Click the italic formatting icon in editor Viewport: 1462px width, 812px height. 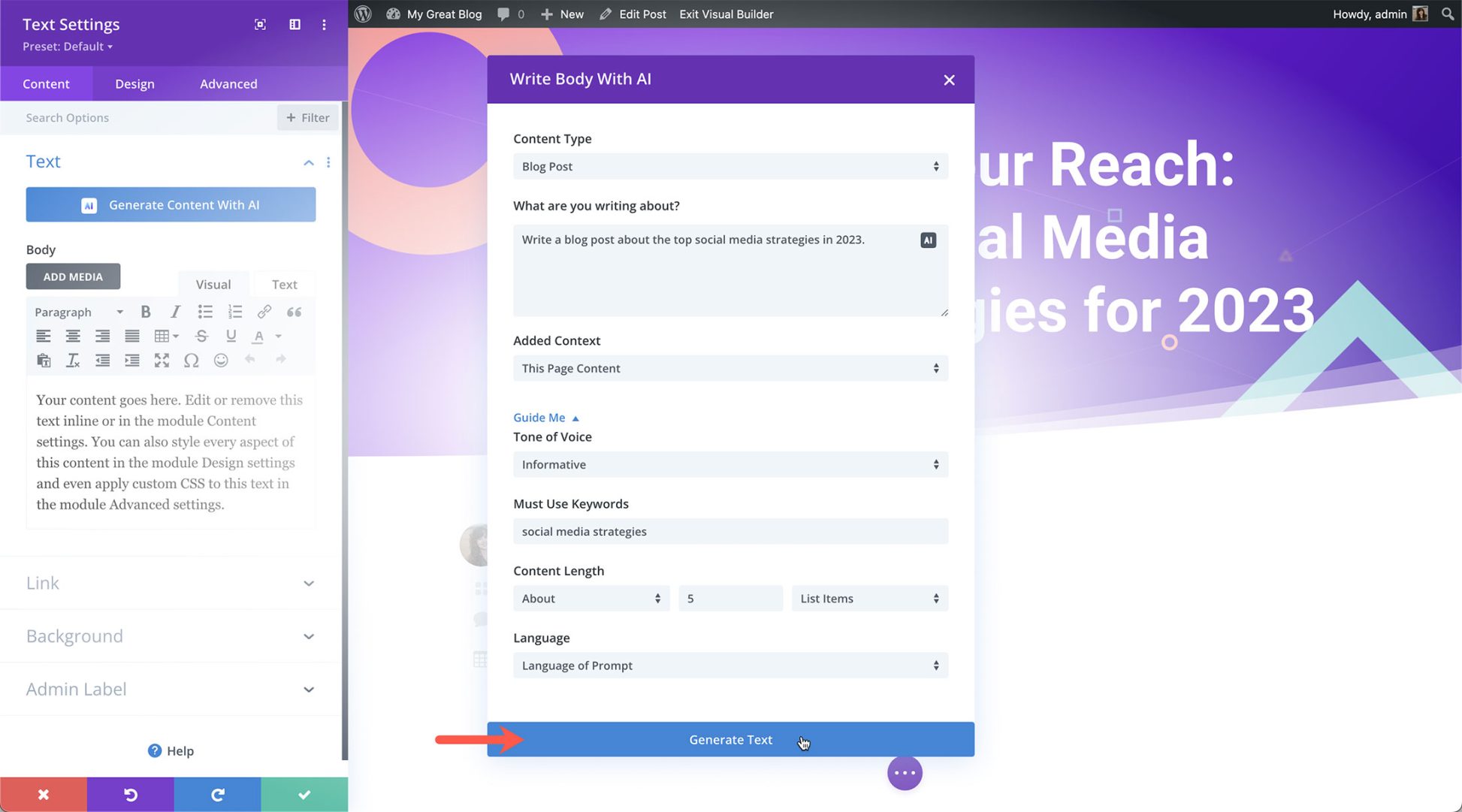click(x=174, y=311)
